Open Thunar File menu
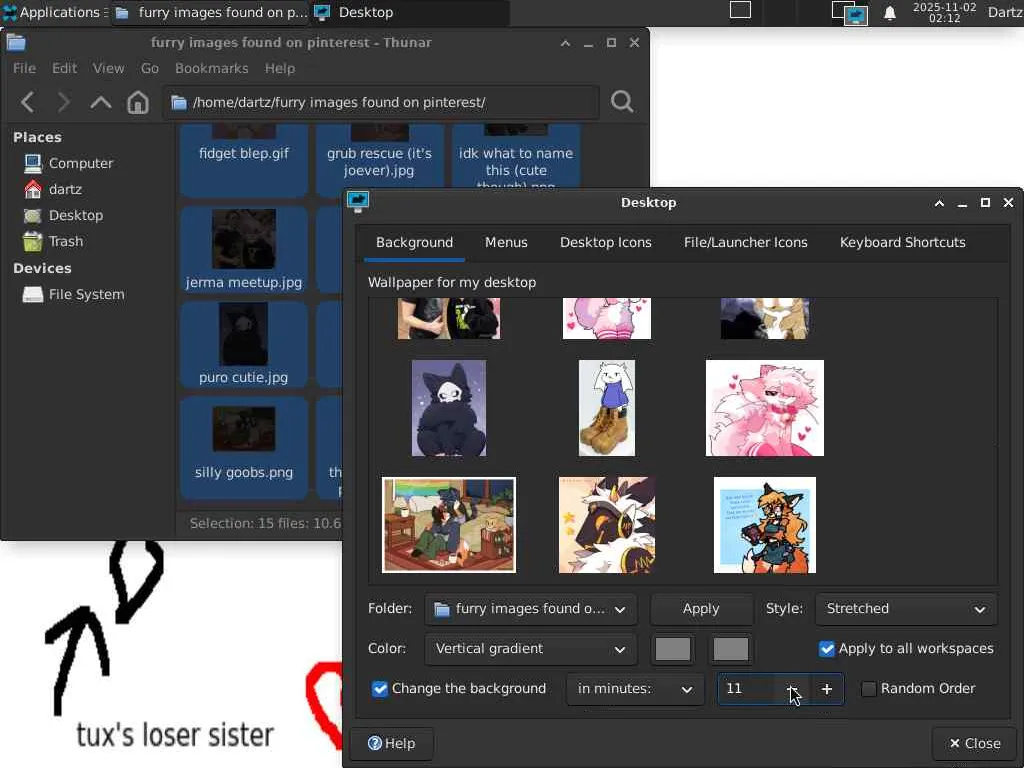This screenshot has height=768, width=1024. (x=24, y=68)
